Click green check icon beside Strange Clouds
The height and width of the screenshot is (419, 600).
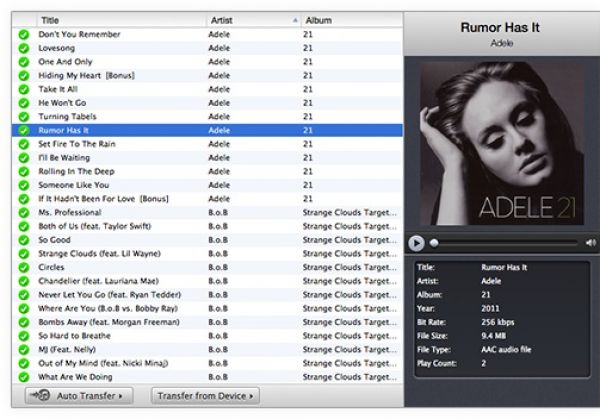point(24,254)
